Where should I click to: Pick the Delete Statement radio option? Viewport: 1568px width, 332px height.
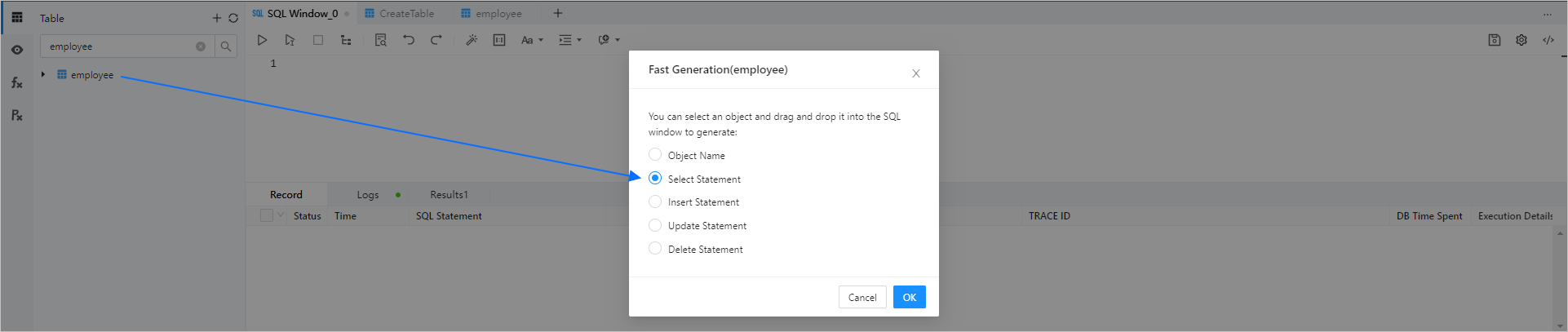pyautogui.click(x=655, y=249)
